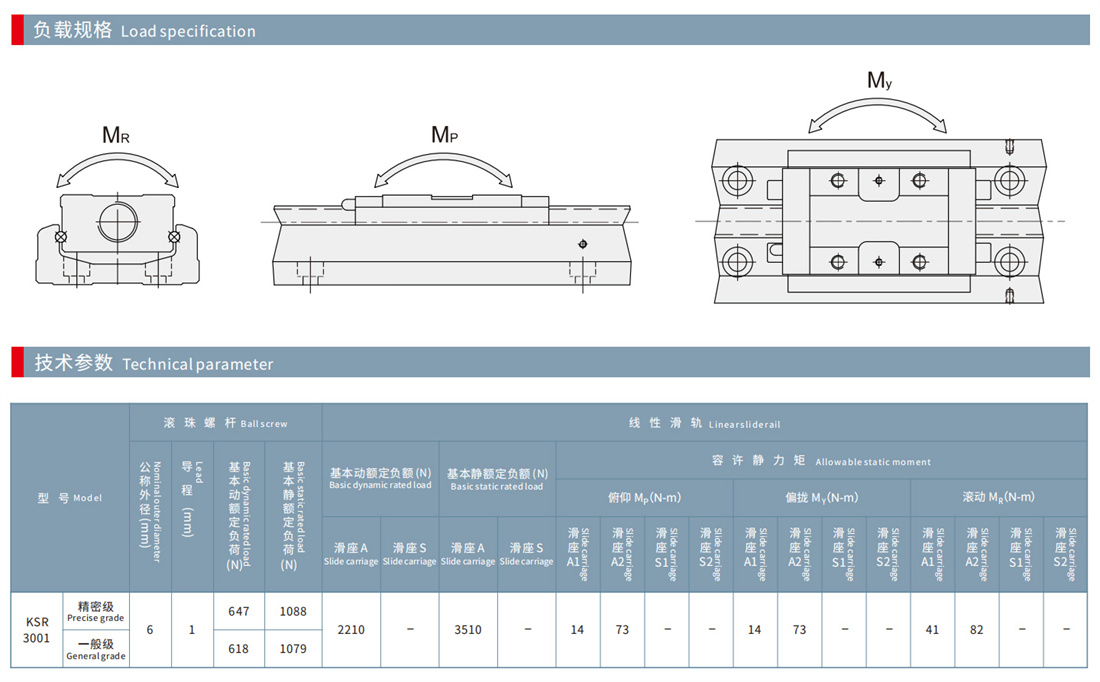Click the KSR 3001 model cell
The height and width of the screenshot is (682, 1100).
(x=36, y=630)
